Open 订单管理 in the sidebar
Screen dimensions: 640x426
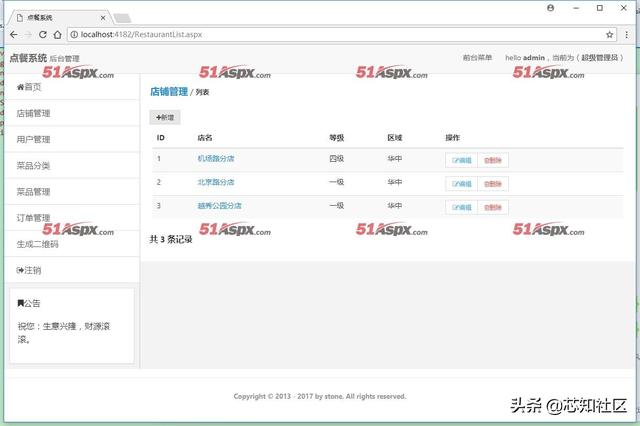pyautogui.click(x=33, y=218)
